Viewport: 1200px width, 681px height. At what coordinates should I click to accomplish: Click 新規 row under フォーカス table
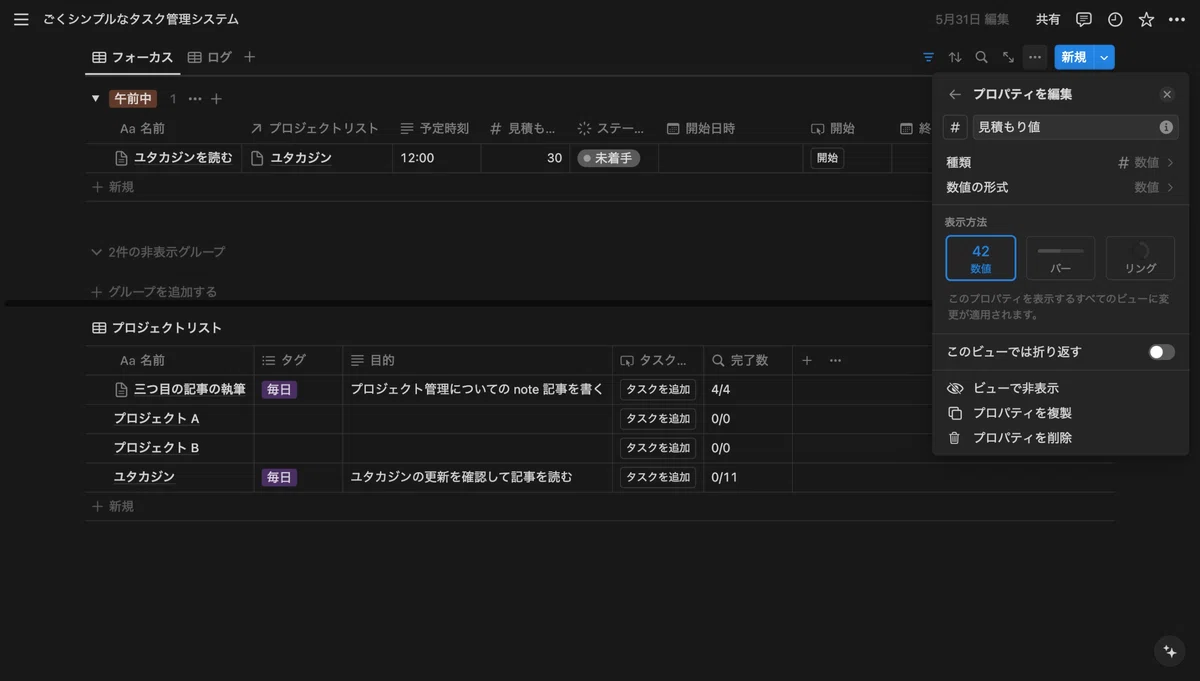[x=112, y=187]
